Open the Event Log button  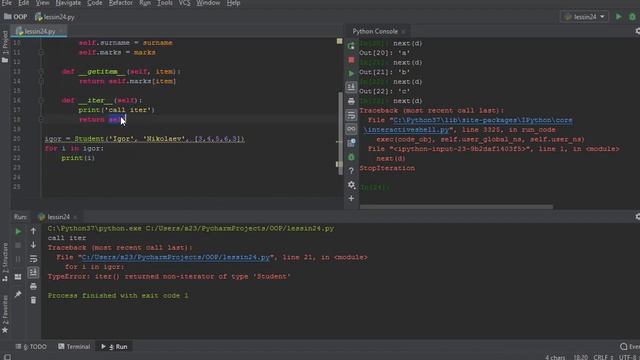629,347
